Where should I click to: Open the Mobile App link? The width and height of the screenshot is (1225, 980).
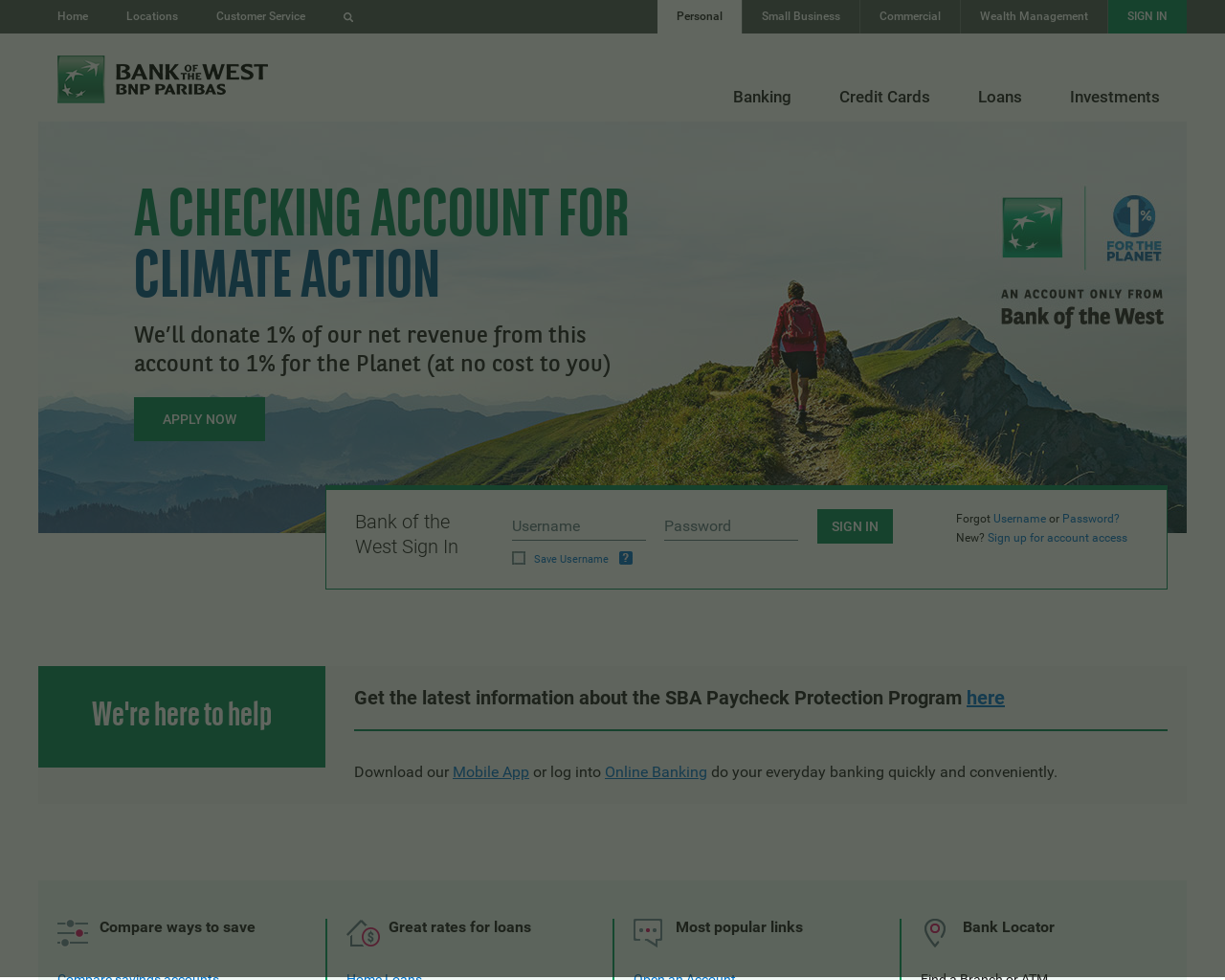pyautogui.click(x=491, y=771)
